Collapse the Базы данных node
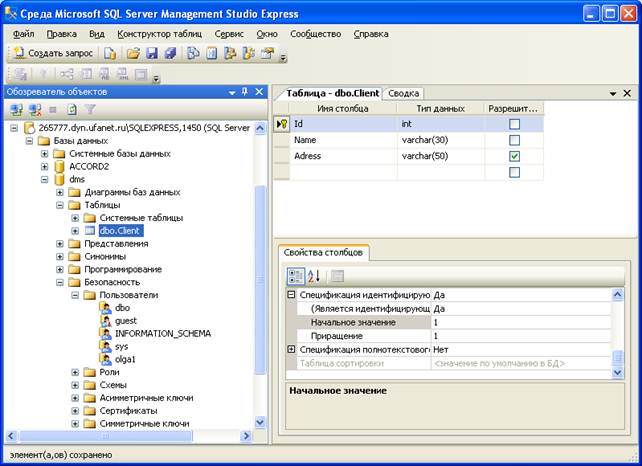 point(29,141)
